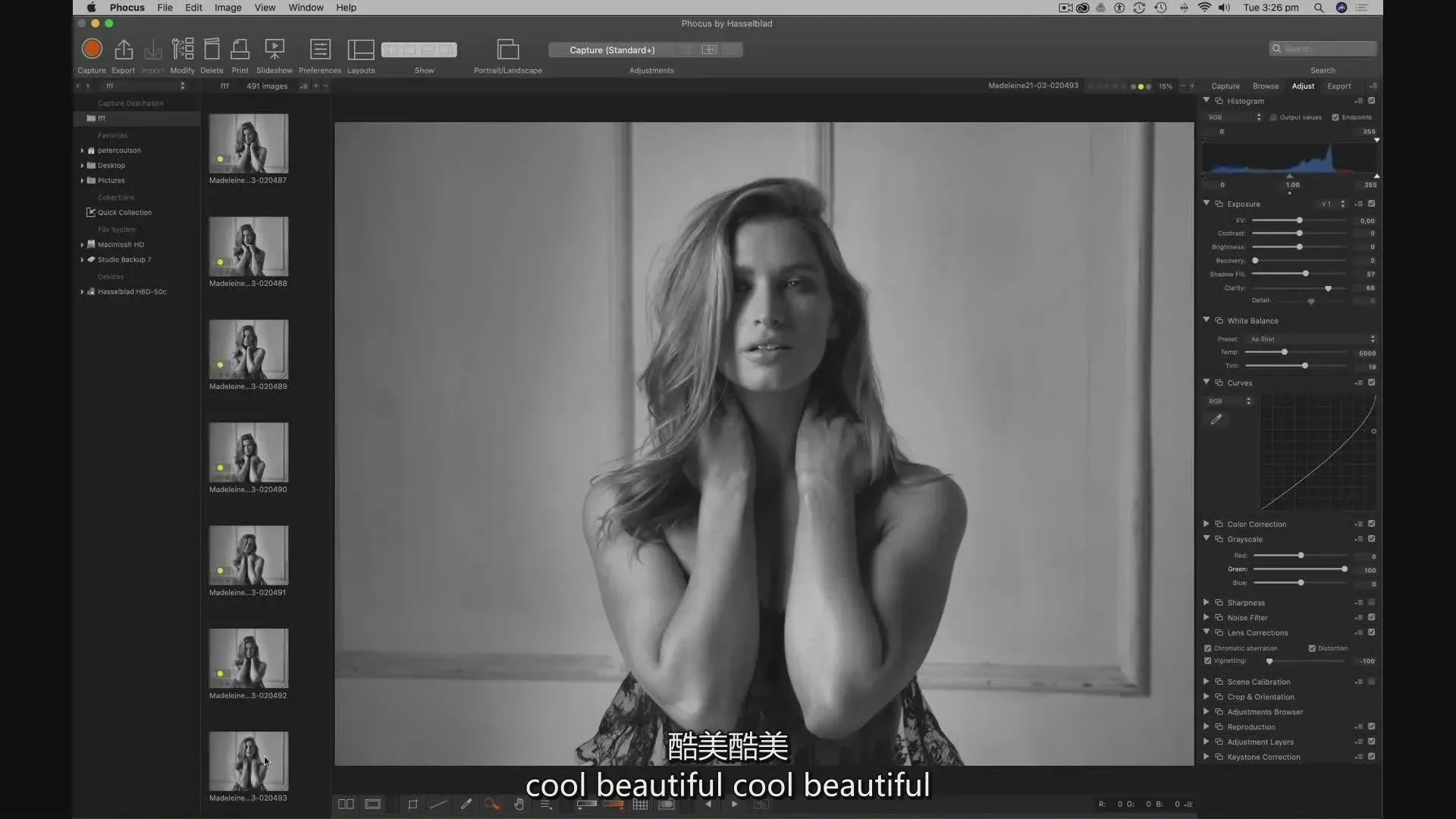Click the curve picker eyedropper in Curves

tap(1216, 419)
